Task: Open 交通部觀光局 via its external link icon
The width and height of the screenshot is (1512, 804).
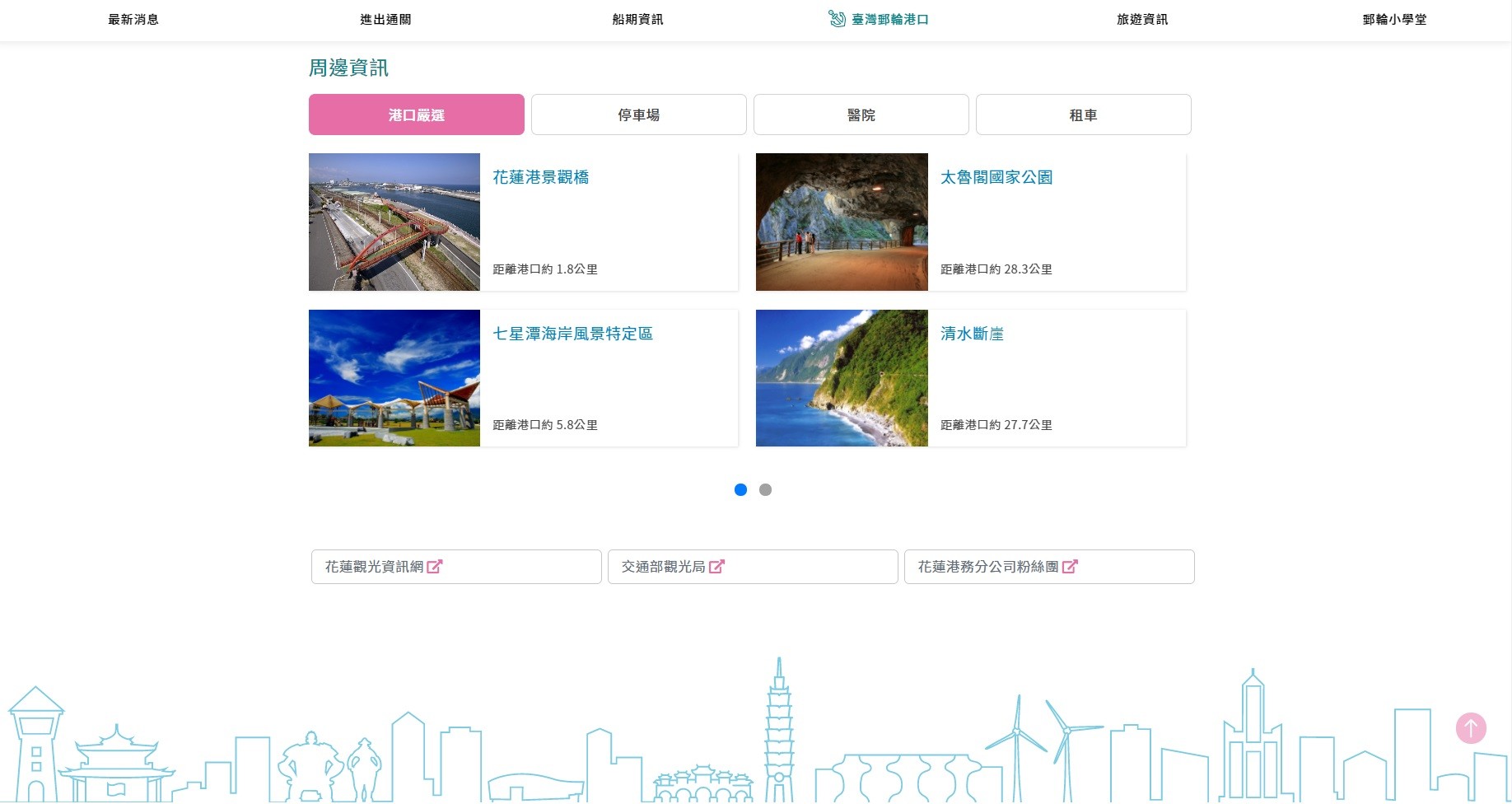Action: tap(718, 566)
